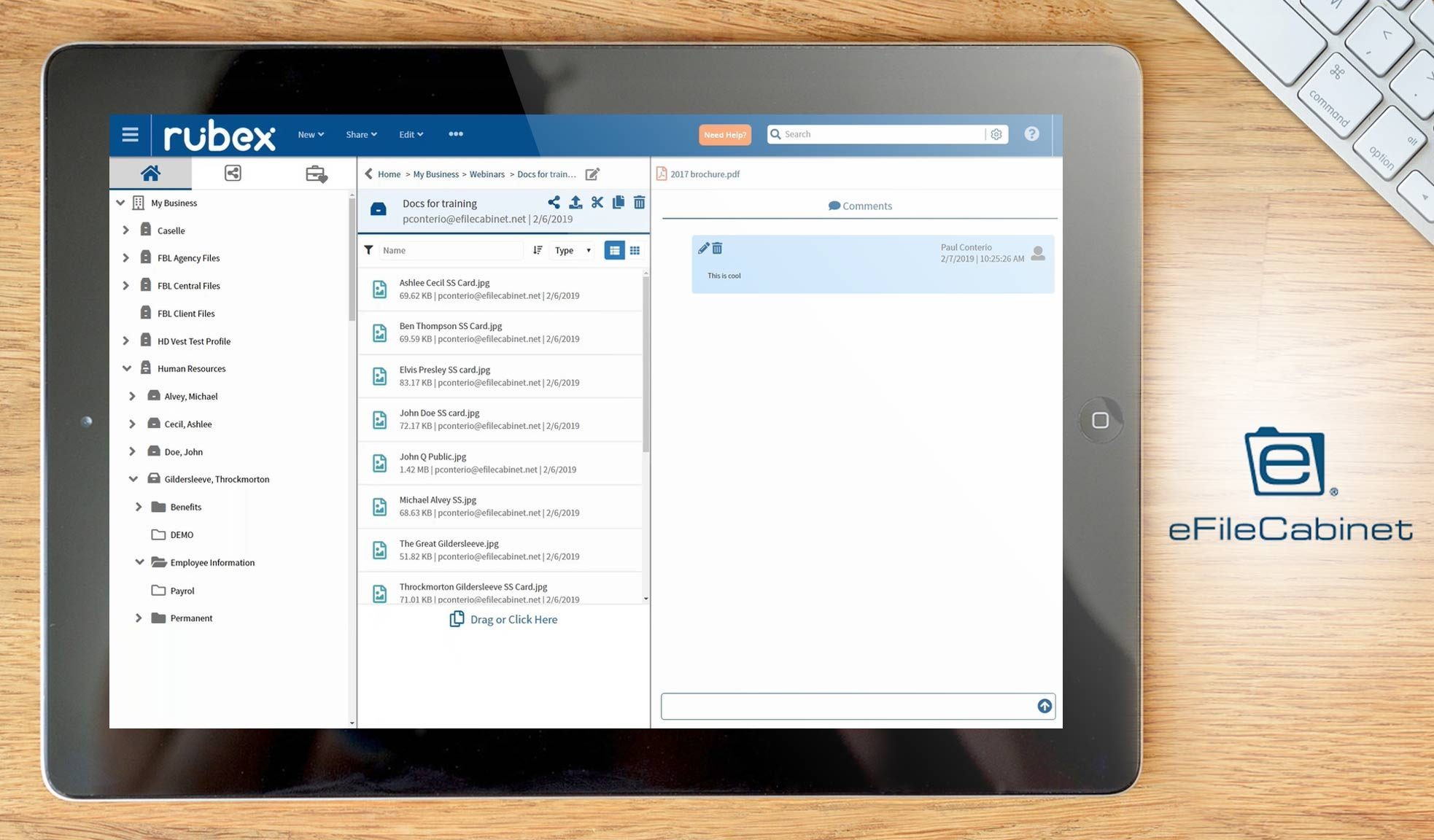Open the hamburger navigation menu
The width and height of the screenshot is (1434, 840).
(130, 134)
